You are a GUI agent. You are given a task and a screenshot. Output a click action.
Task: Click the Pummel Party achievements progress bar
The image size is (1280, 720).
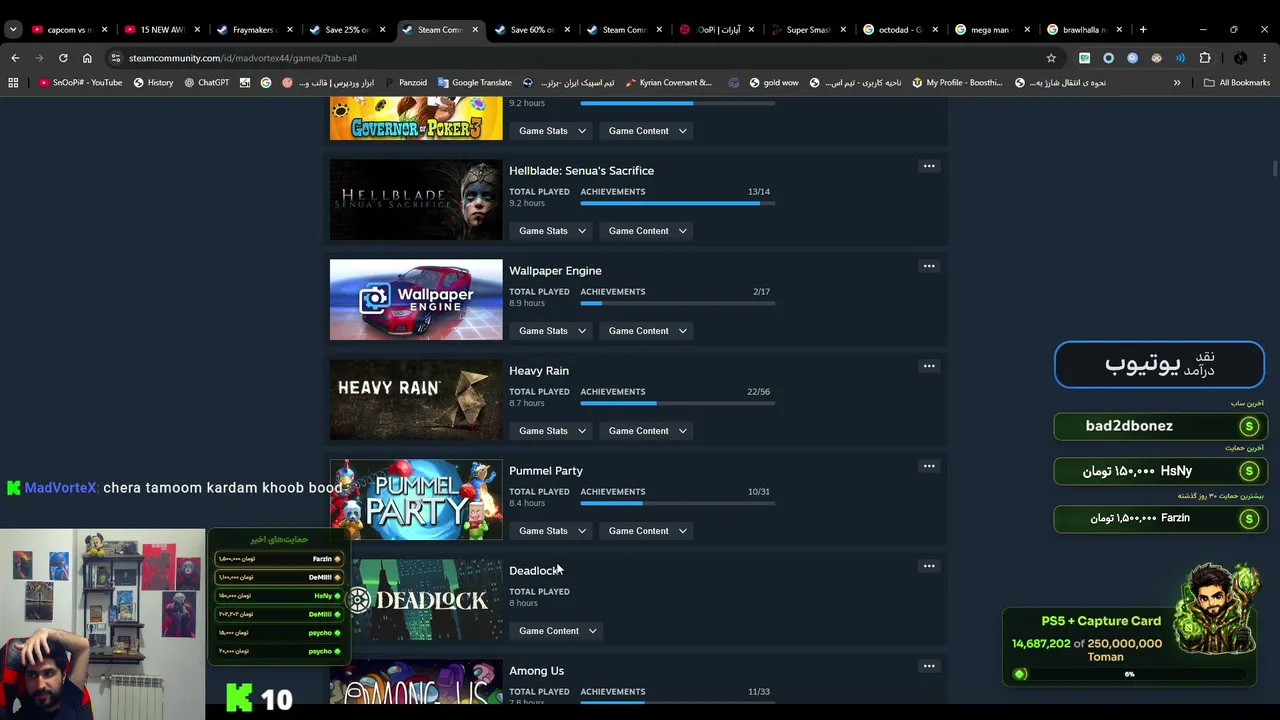(677, 503)
